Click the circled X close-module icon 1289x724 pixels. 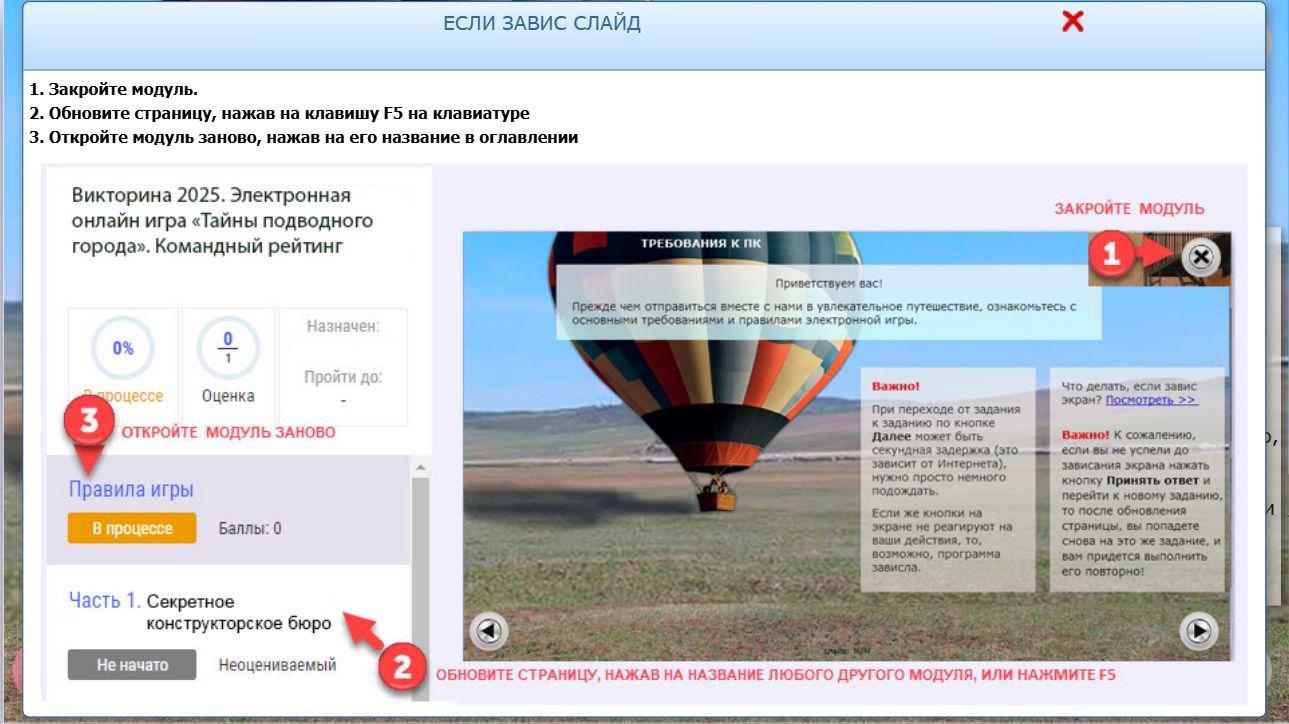pyautogui.click(x=1201, y=257)
